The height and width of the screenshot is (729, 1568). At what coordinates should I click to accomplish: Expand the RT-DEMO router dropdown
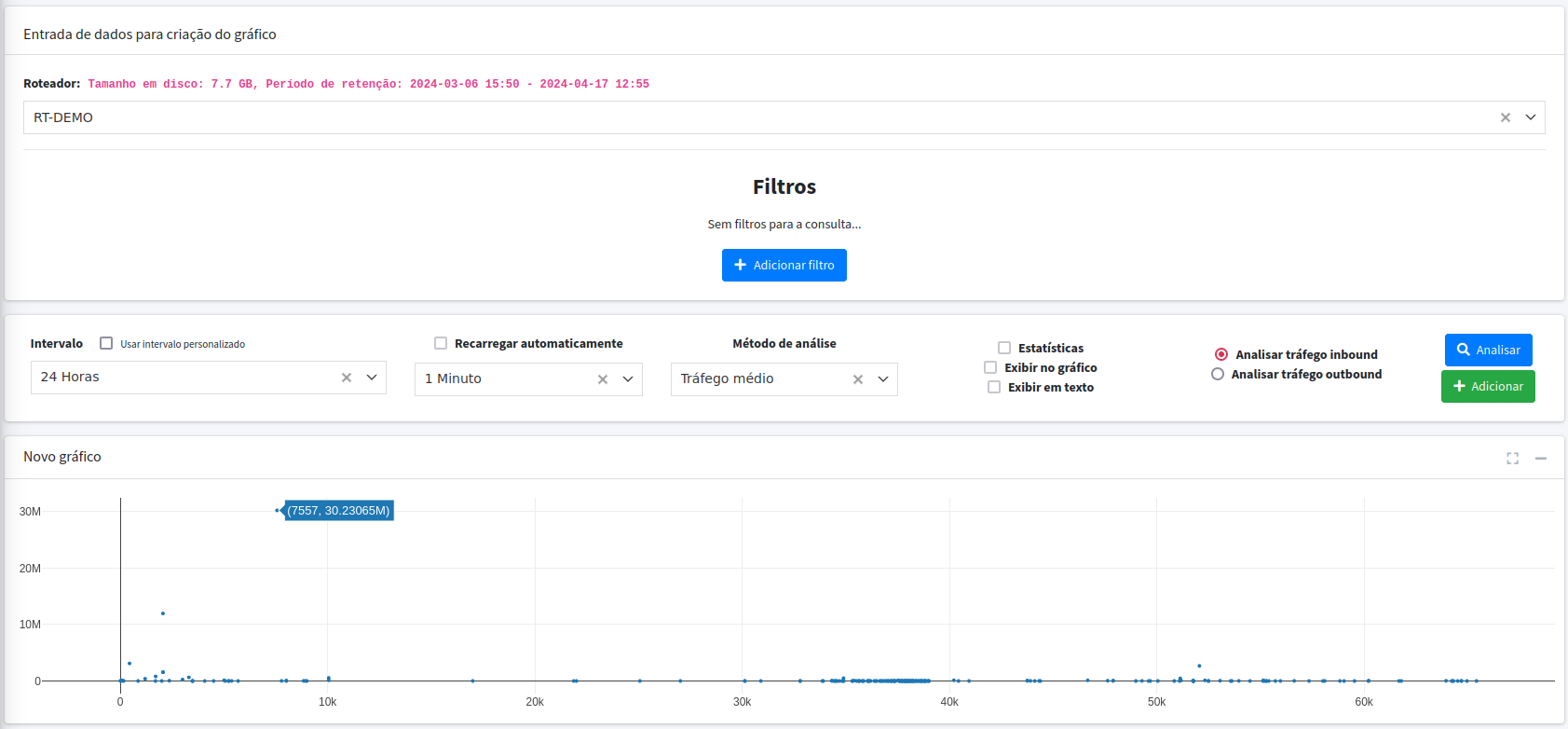pyautogui.click(x=1530, y=117)
